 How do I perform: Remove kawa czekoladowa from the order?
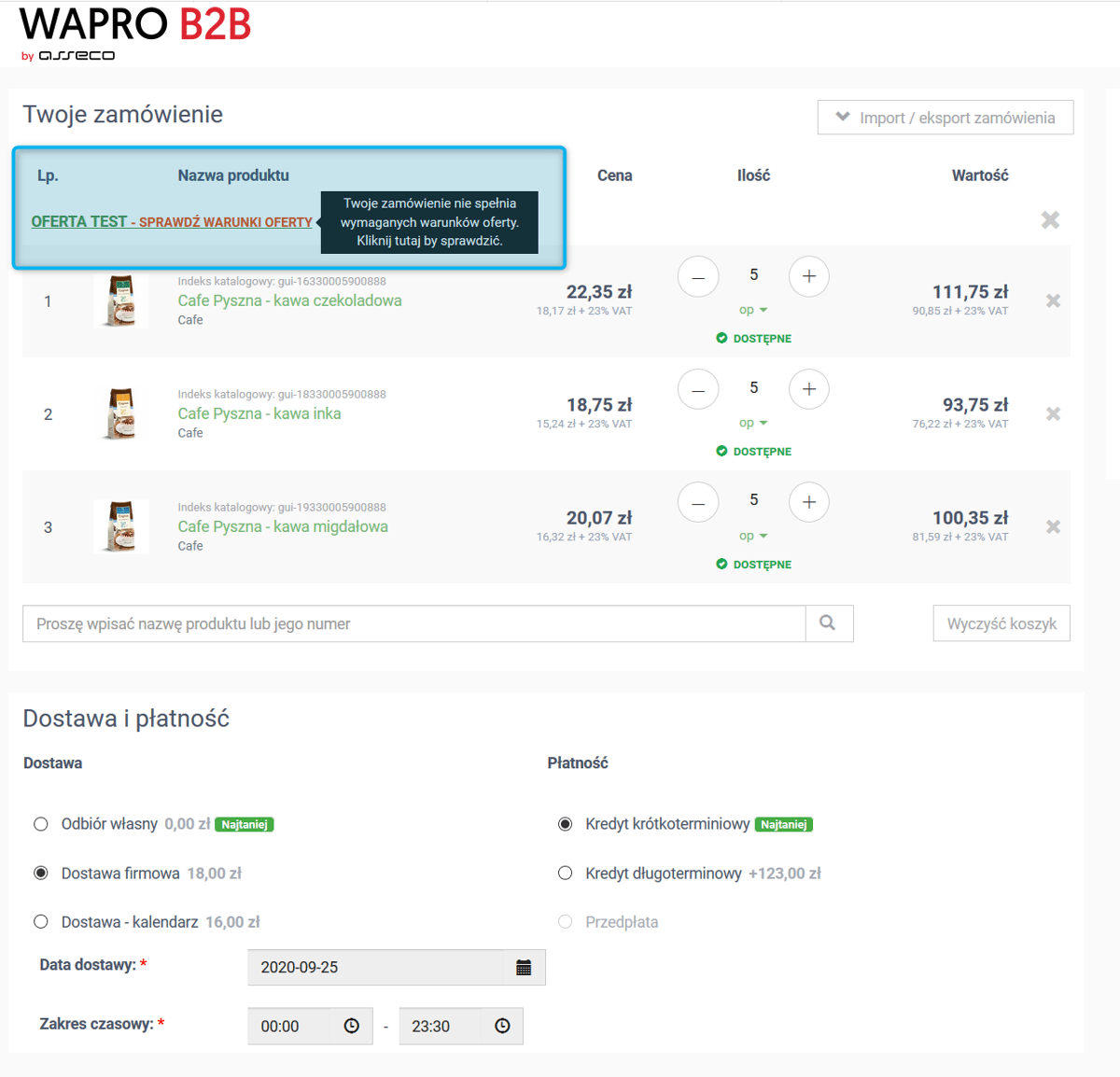[x=1053, y=301]
